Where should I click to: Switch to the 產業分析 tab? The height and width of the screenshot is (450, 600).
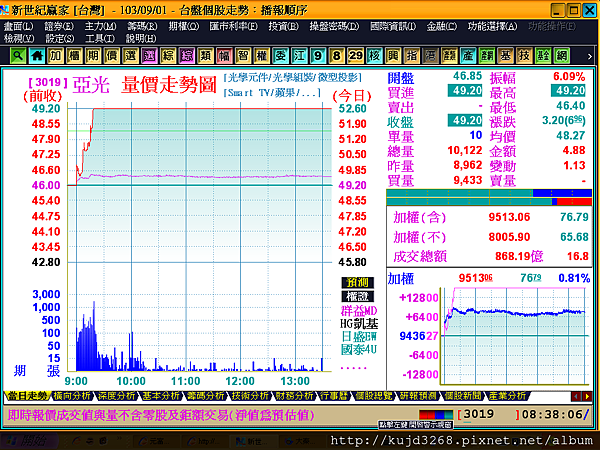pyautogui.click(x=507, y=396)
